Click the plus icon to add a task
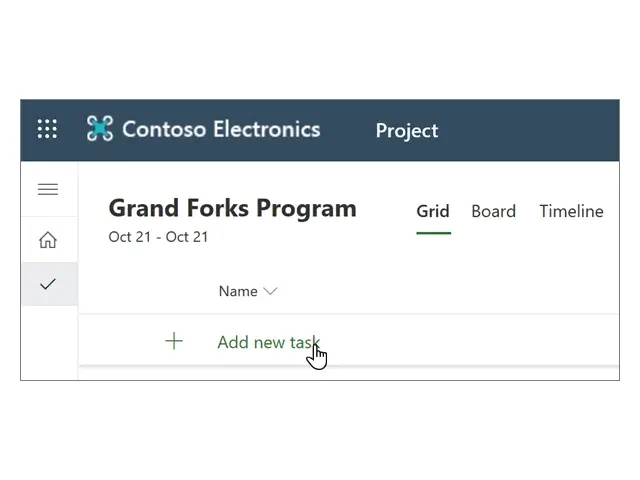640x480 pixels. [174, 342]
